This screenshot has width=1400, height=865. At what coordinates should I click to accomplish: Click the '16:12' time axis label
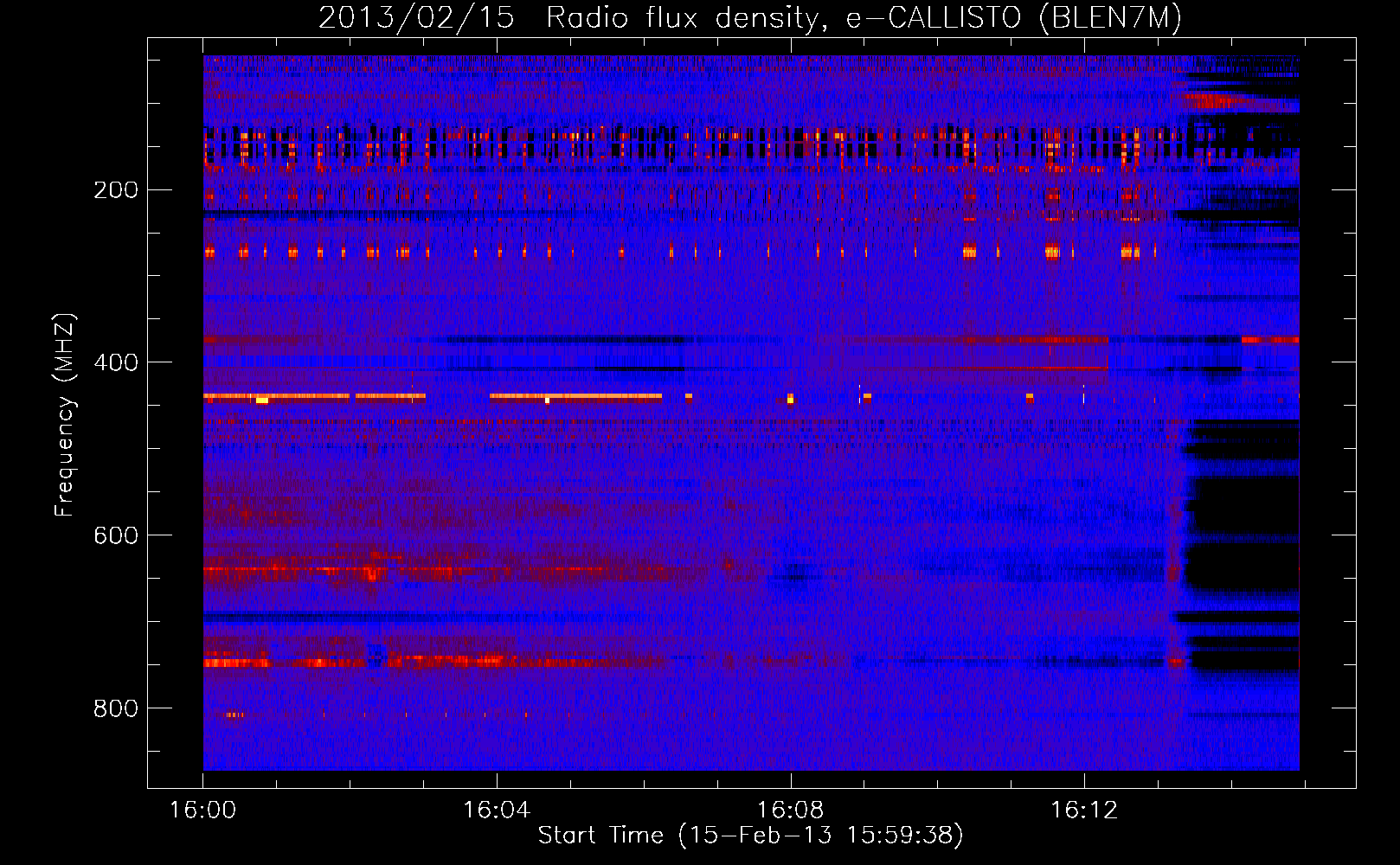(1083, 811)
